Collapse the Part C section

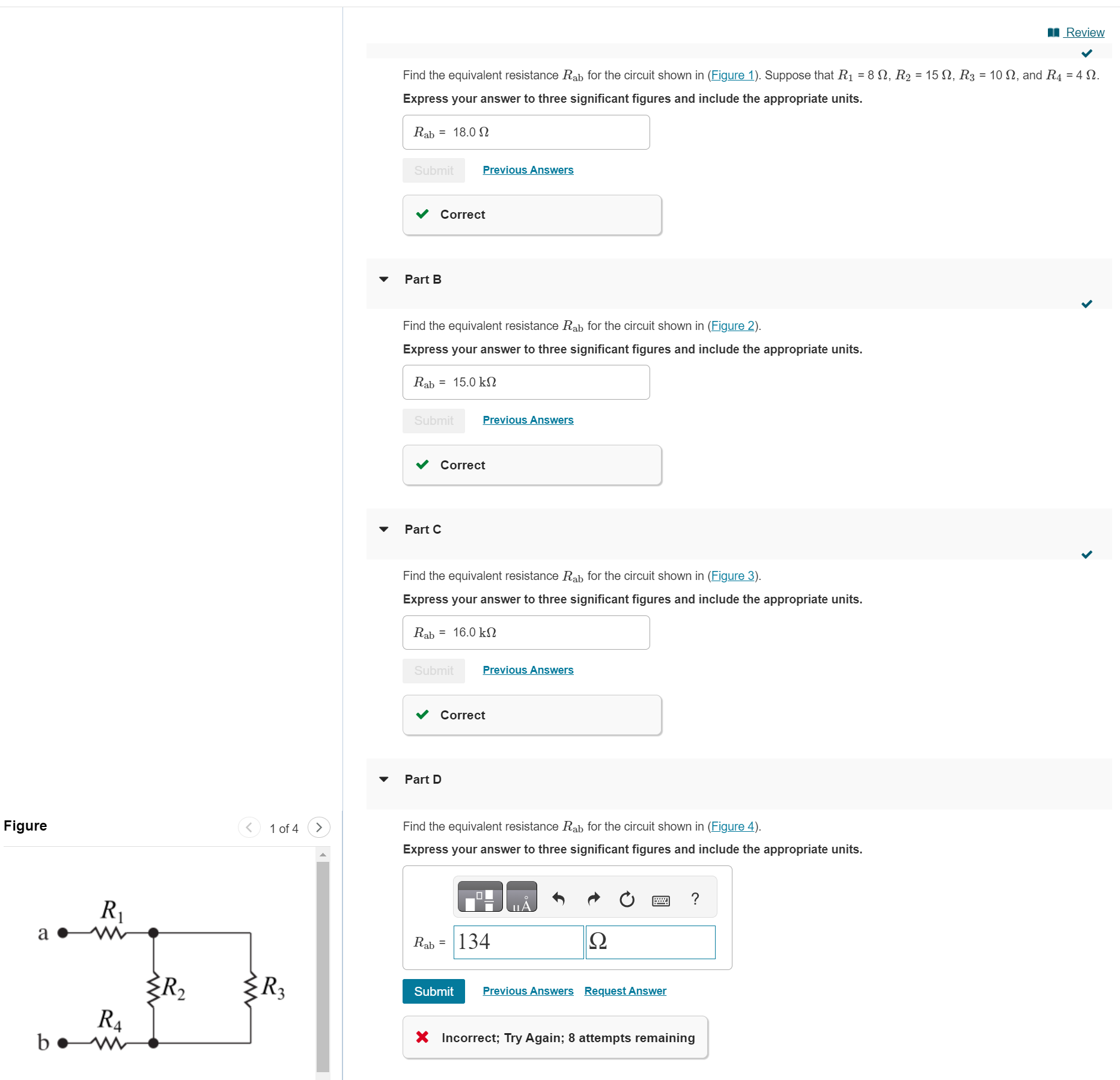click(384, 529)
